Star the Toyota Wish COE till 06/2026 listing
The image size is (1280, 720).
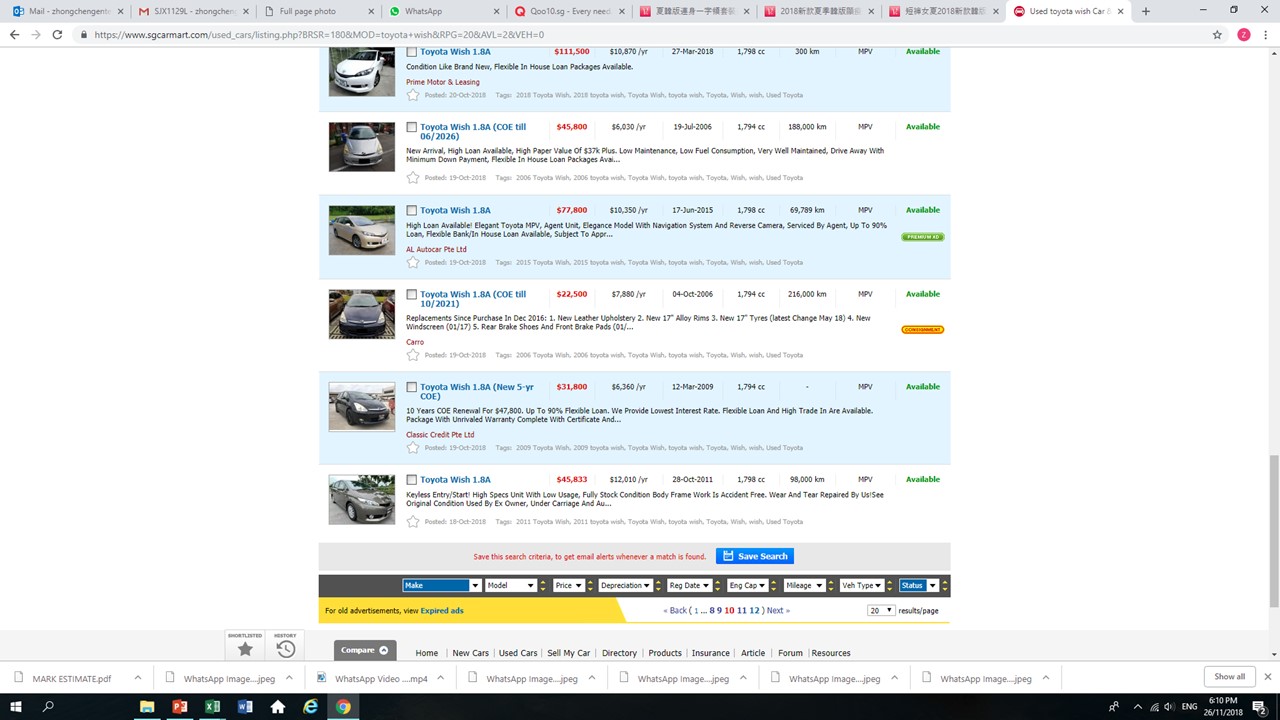pos(413,178)
